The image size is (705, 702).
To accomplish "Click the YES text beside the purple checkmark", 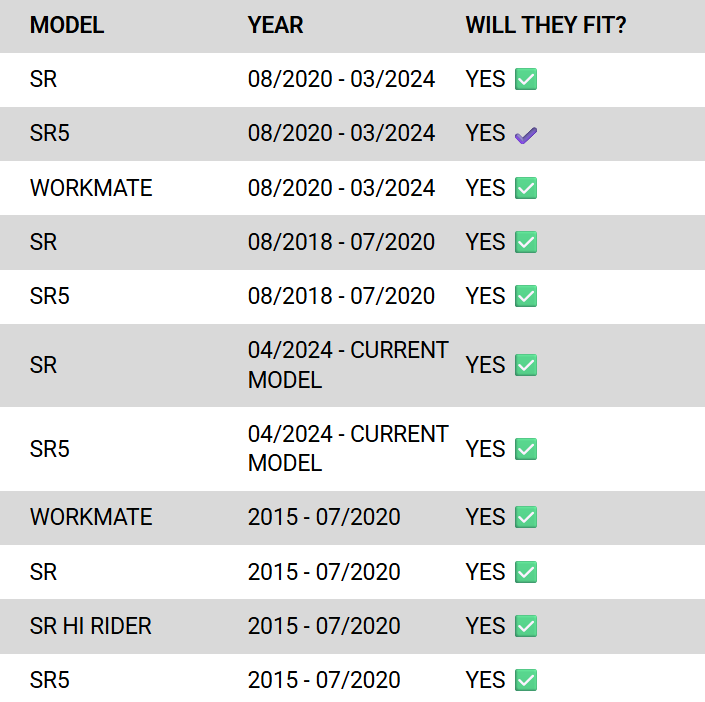I will [485, 134].
